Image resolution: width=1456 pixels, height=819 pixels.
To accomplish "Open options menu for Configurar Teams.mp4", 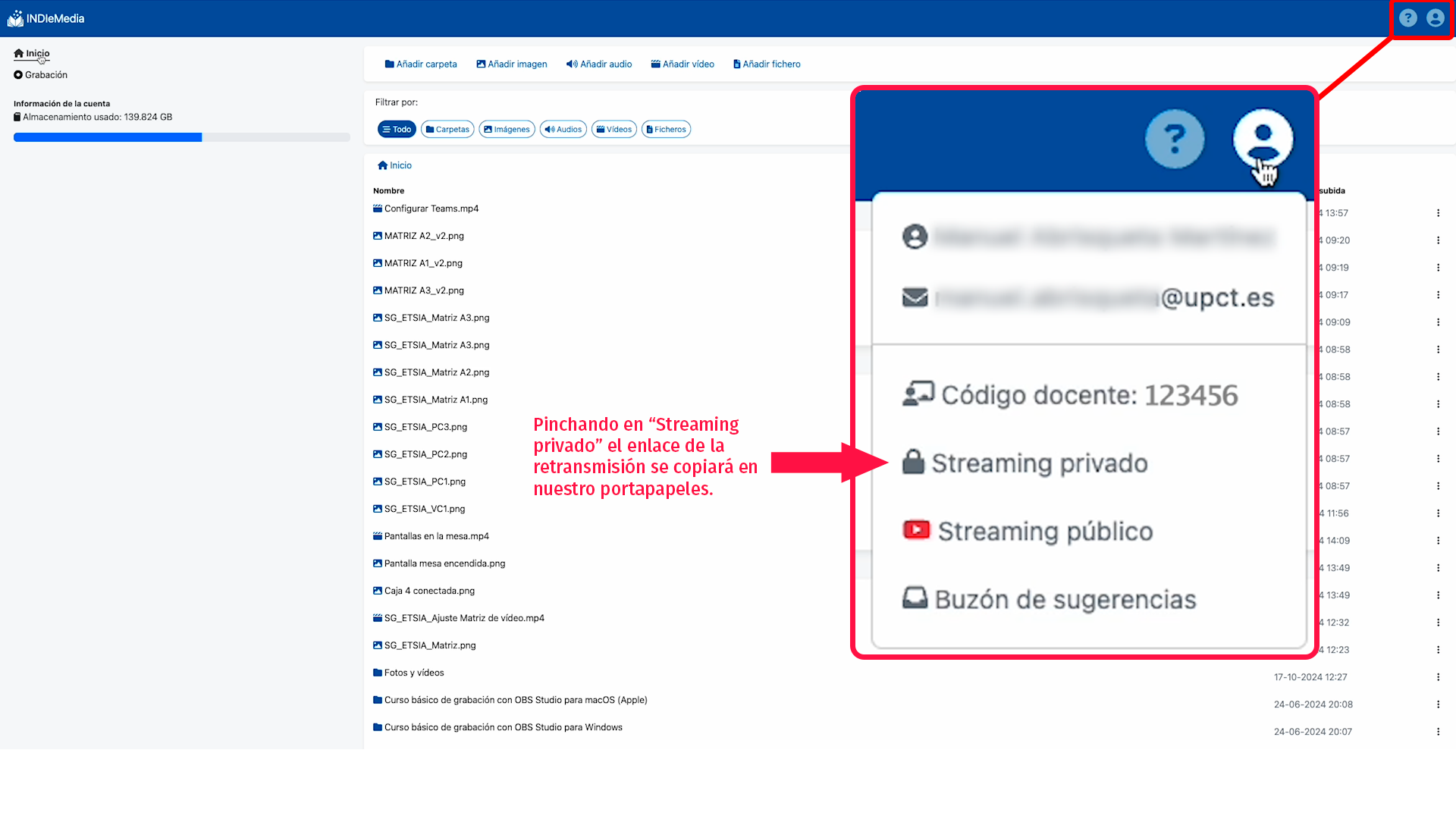I will (1438, 213).
